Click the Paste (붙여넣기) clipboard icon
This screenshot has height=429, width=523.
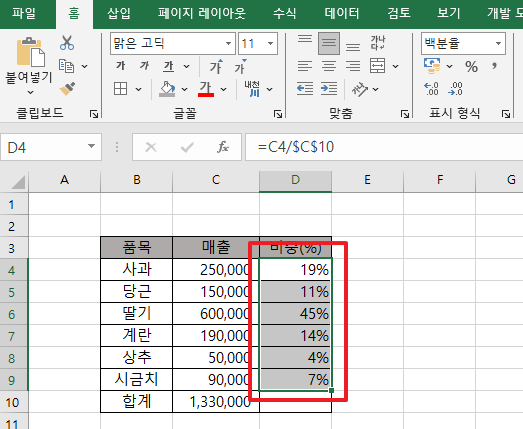[30, 52]
